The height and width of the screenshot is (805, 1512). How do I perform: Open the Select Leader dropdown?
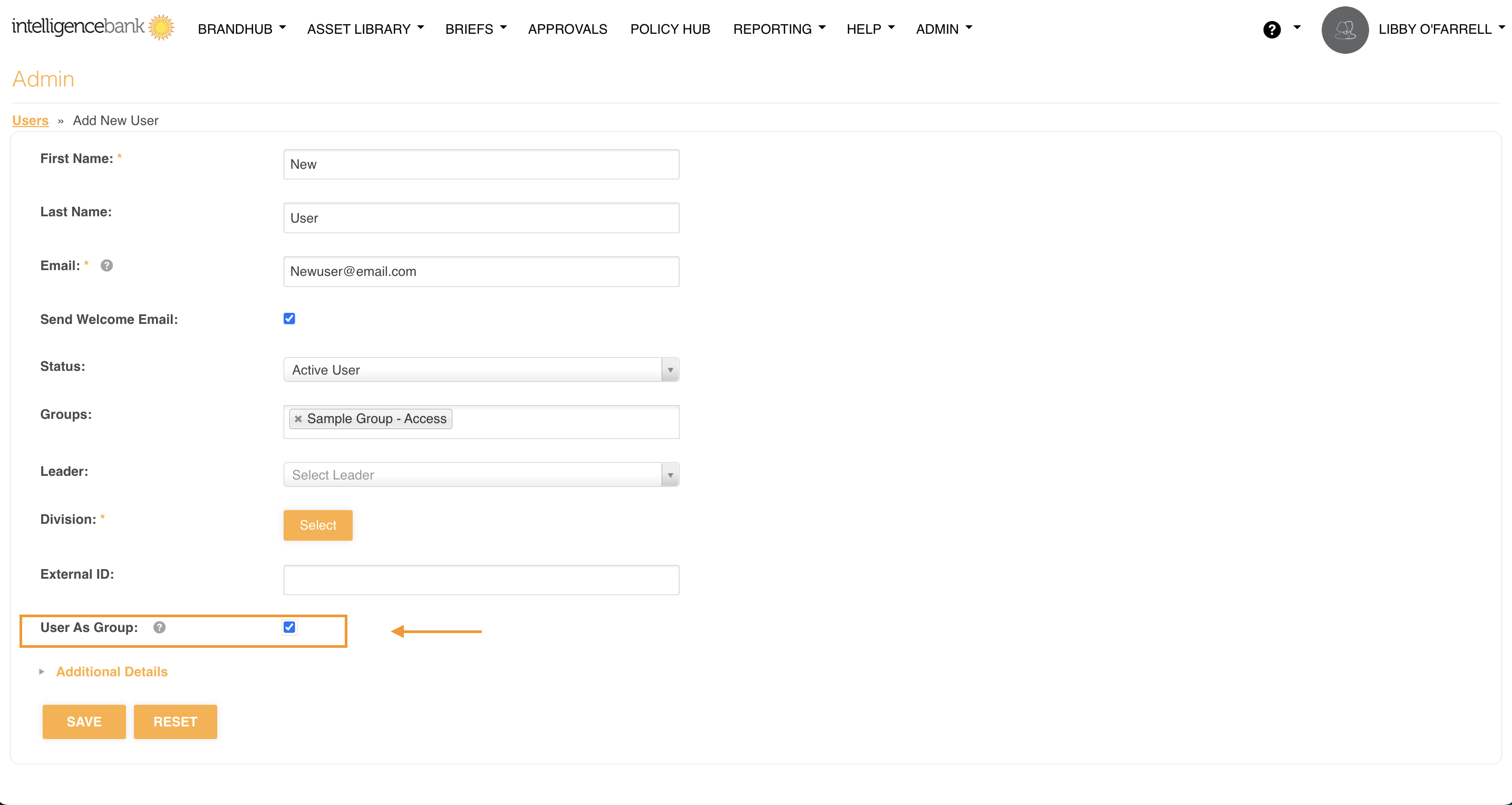[481, 475]
